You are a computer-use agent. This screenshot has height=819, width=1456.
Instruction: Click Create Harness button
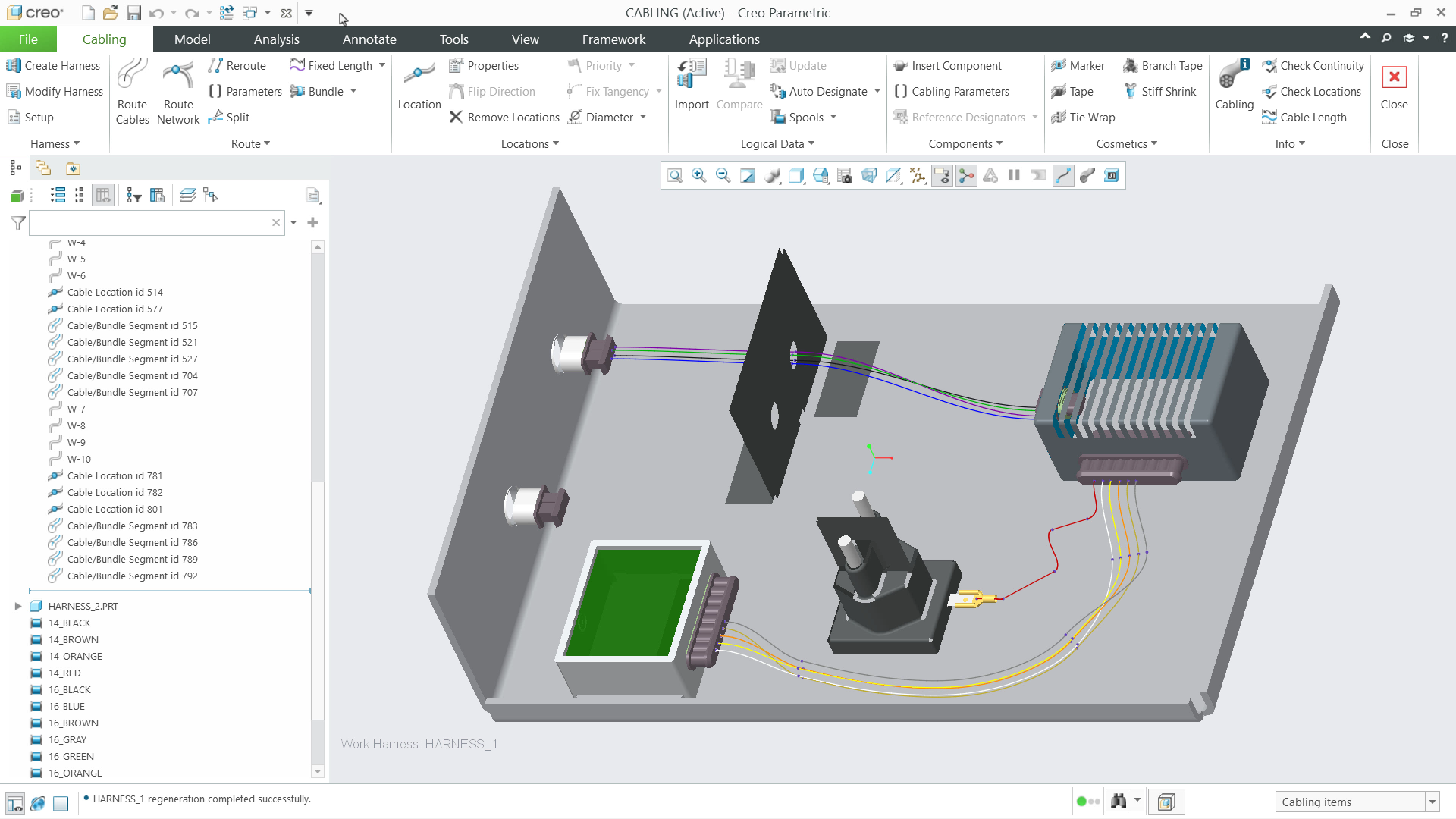point(53,66)
